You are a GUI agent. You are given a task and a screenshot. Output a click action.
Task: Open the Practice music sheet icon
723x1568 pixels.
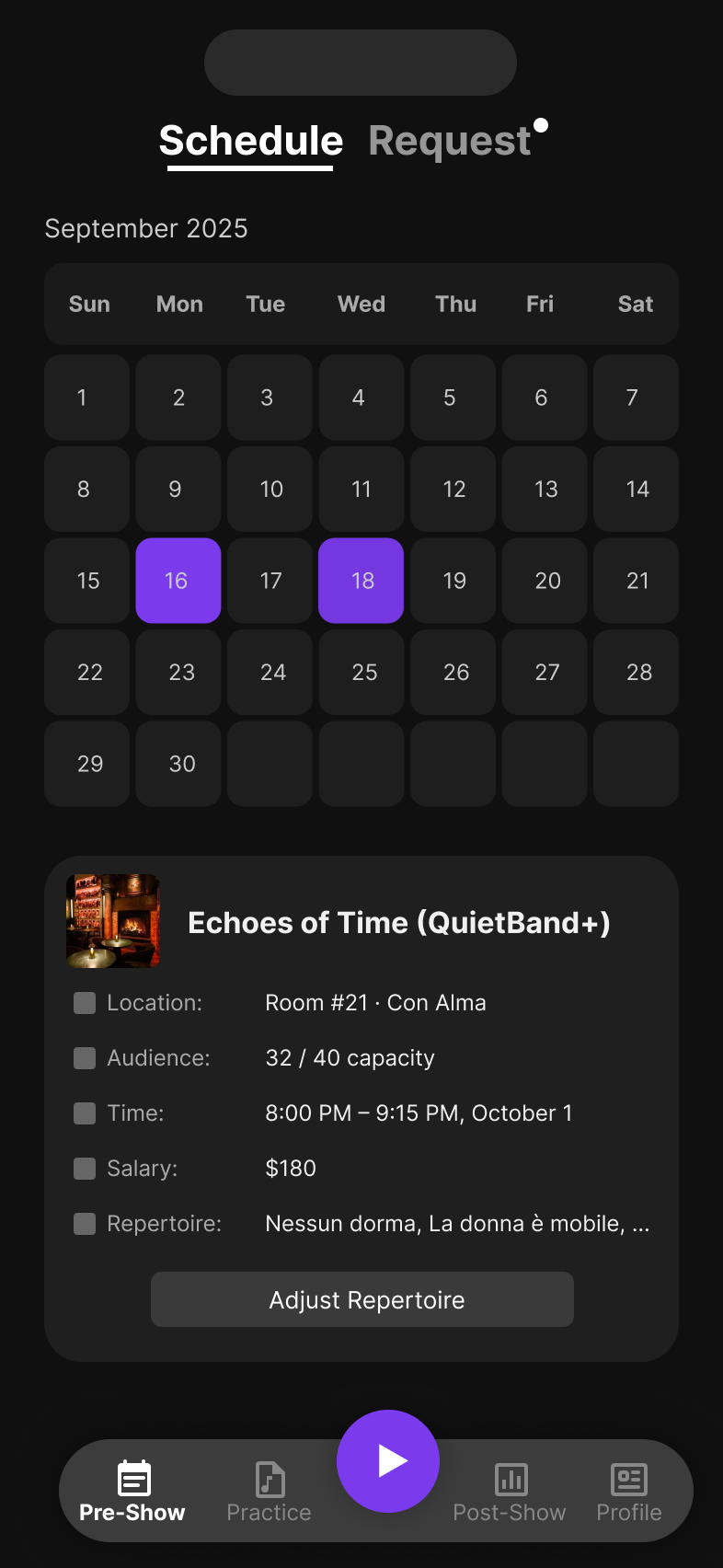point(270,1479)
